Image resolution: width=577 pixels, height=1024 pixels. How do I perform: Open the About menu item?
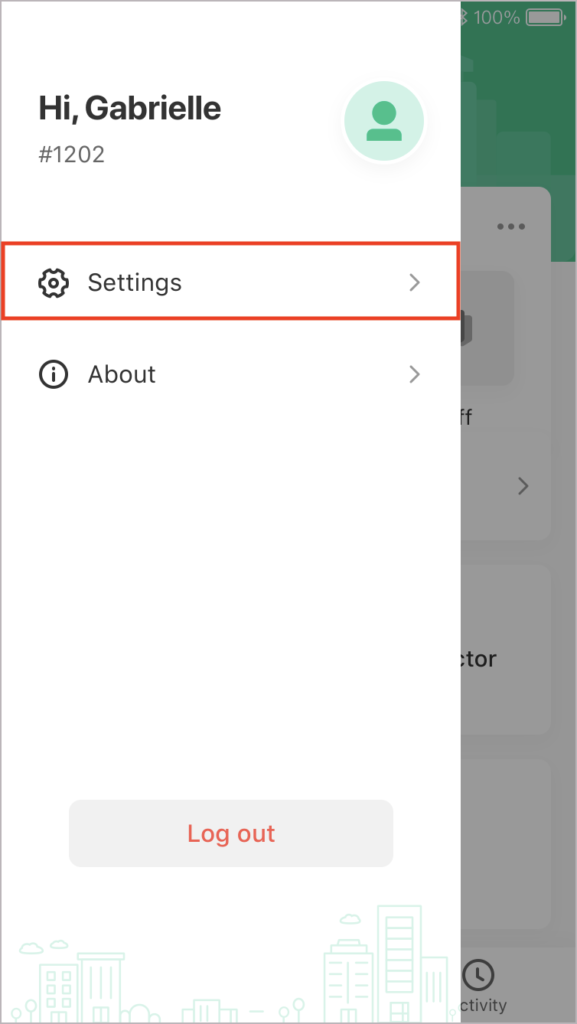(230, 375)
